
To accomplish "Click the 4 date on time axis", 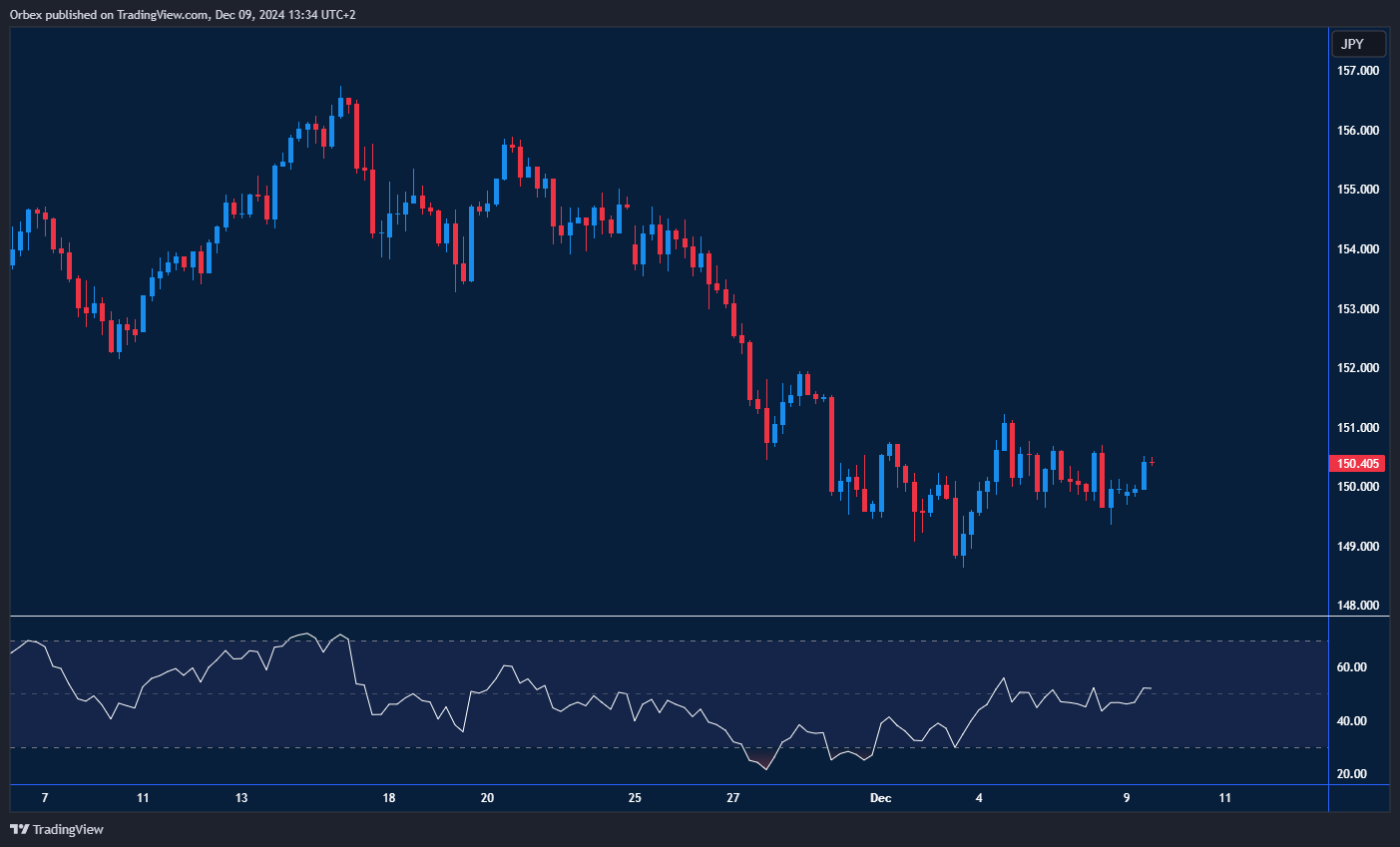I will [979, 798].
